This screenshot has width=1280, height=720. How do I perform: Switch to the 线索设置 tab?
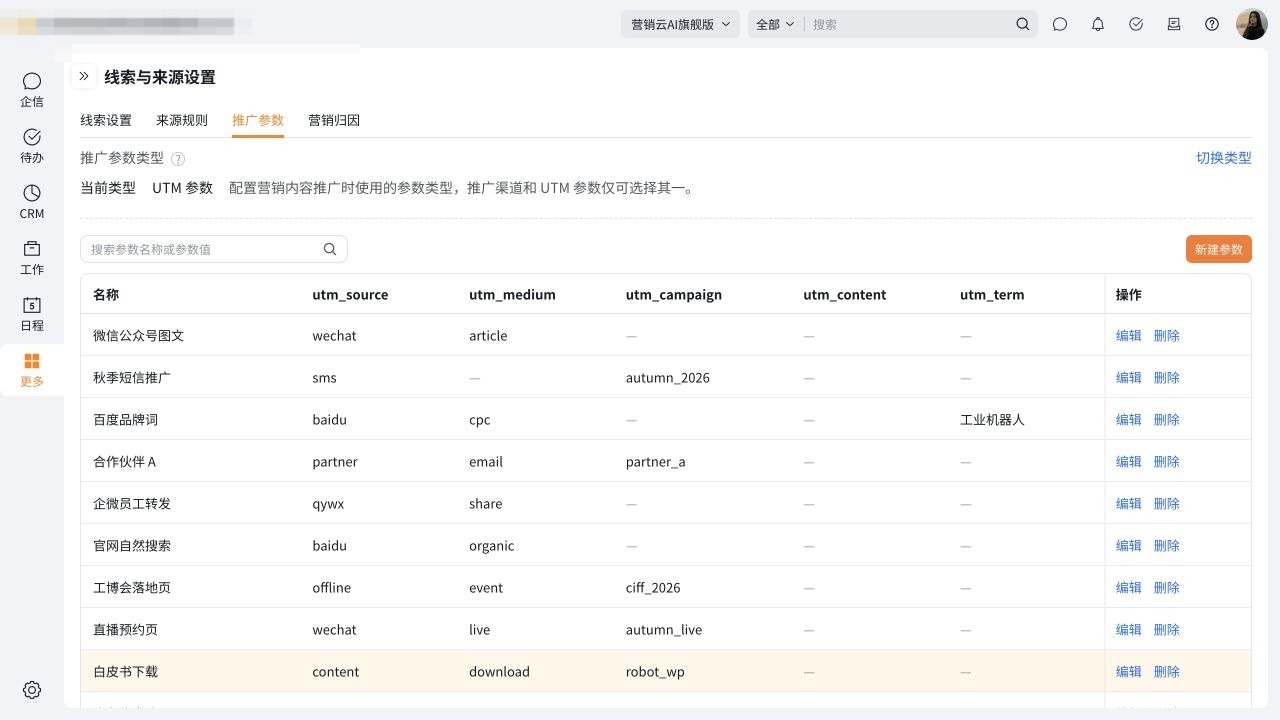106,120
